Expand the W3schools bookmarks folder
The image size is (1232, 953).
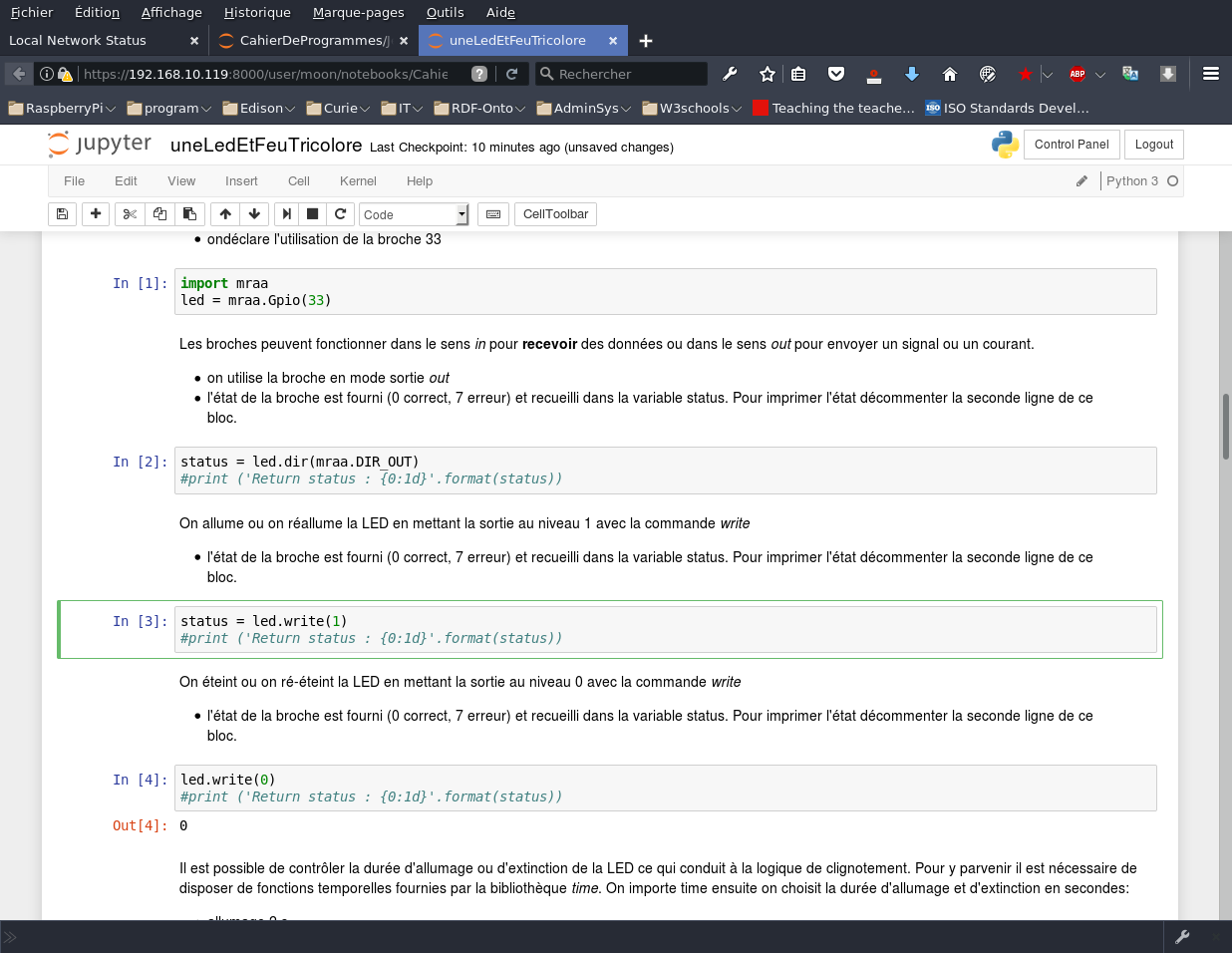[693, 108]
